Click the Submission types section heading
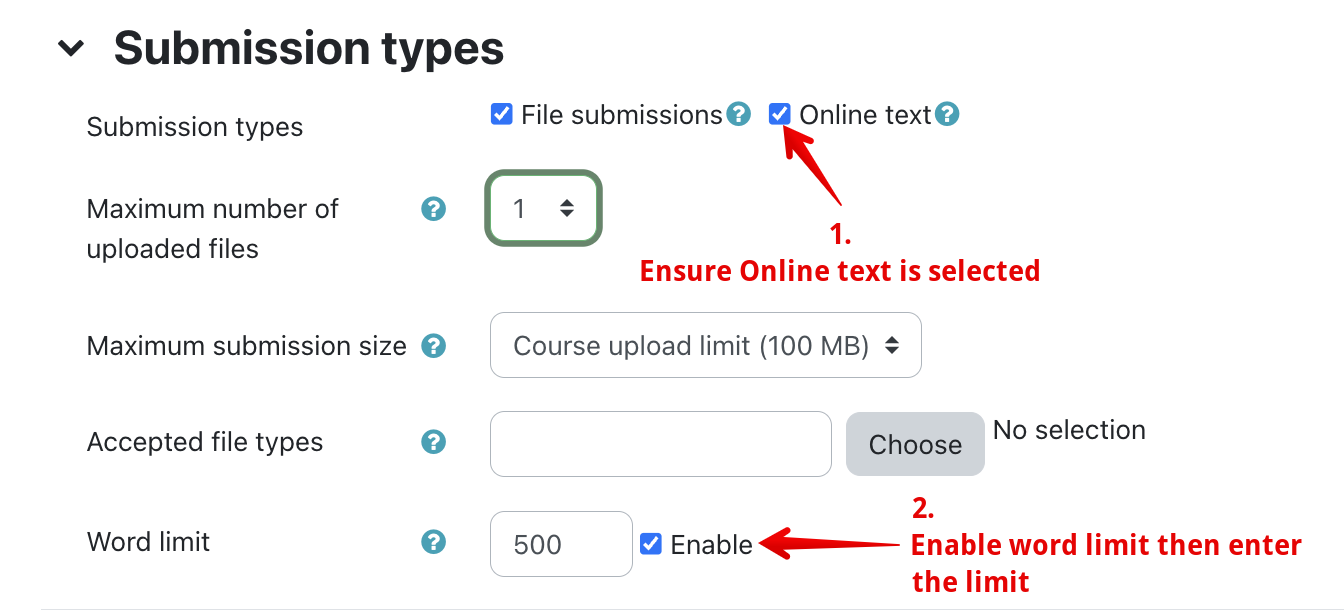1344x612 pixels. point(308,48)
